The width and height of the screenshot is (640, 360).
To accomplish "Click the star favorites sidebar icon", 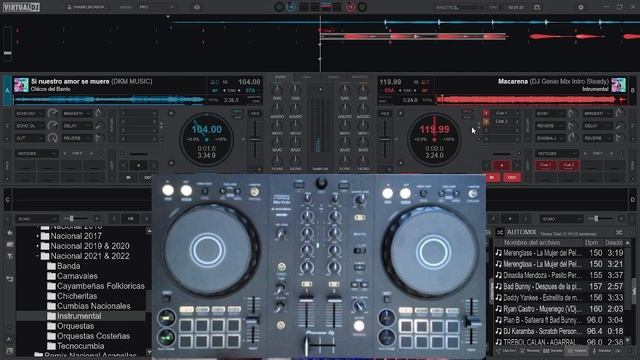I will pos(9,233).
